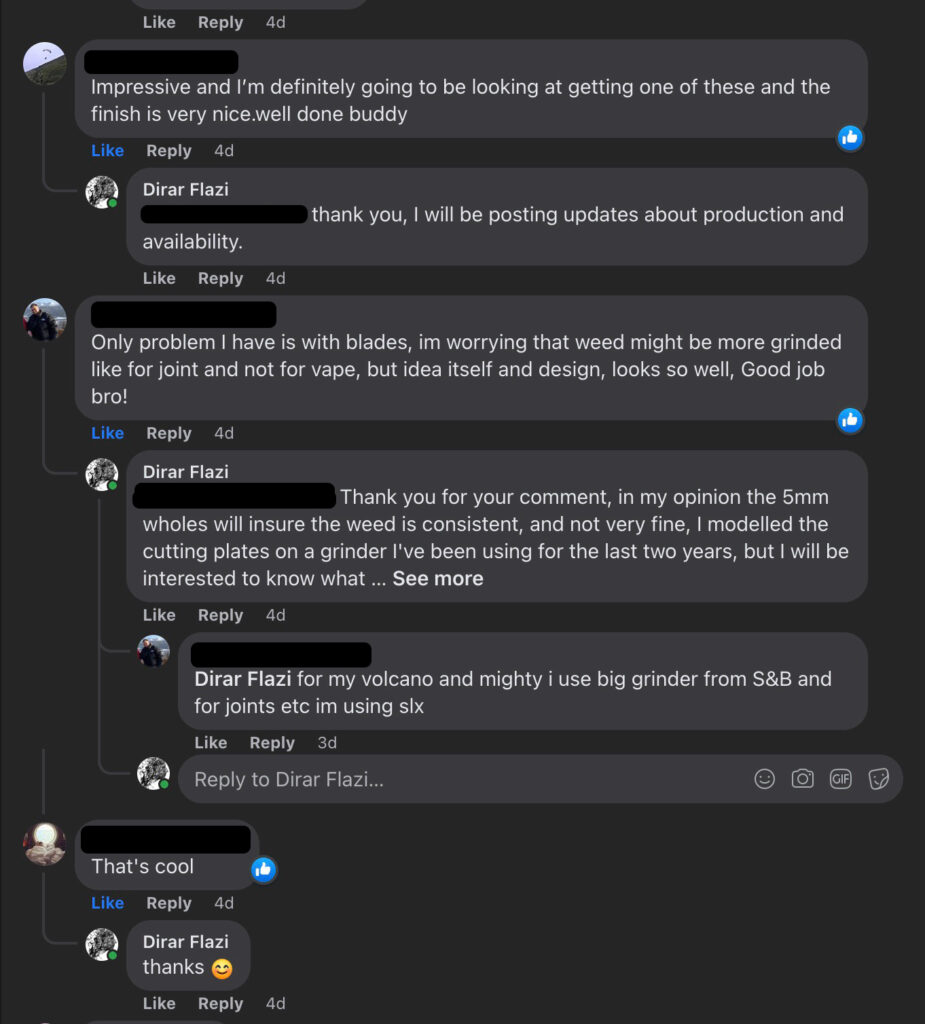This screenshot has height=1024, width=925.
Task: Click camera icon to attach photo
Action: pos(803,779)
